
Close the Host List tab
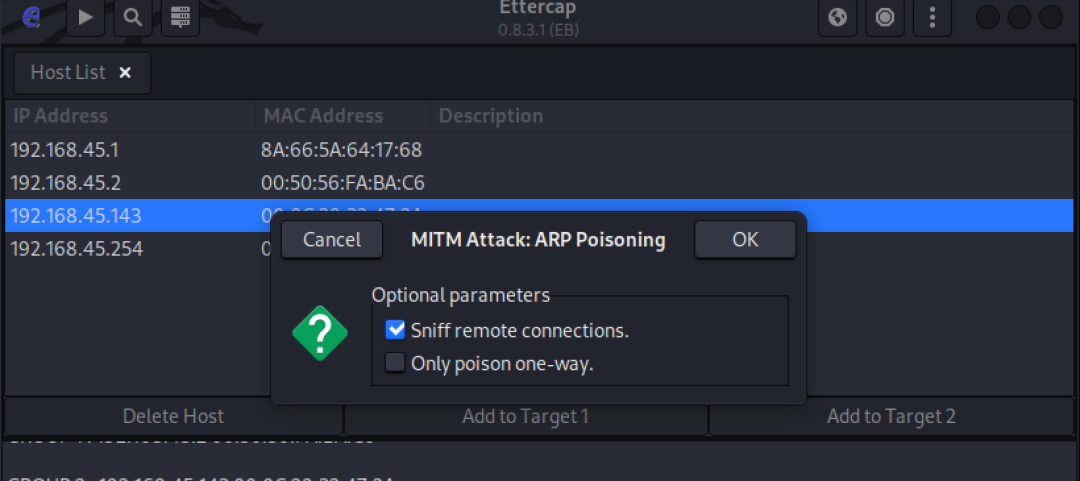click(125, 73)
